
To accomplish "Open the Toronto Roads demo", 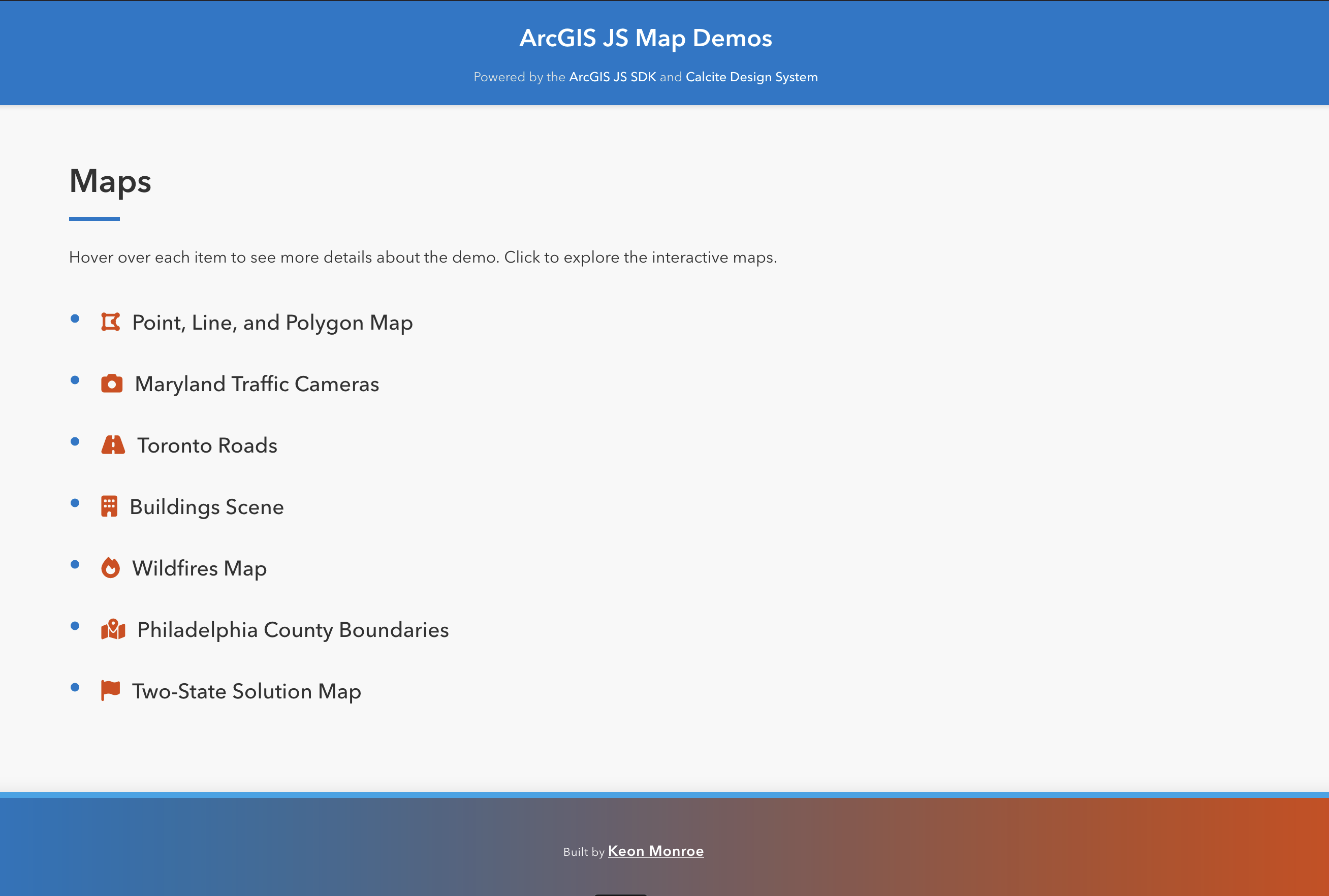I will click(207, 445).
